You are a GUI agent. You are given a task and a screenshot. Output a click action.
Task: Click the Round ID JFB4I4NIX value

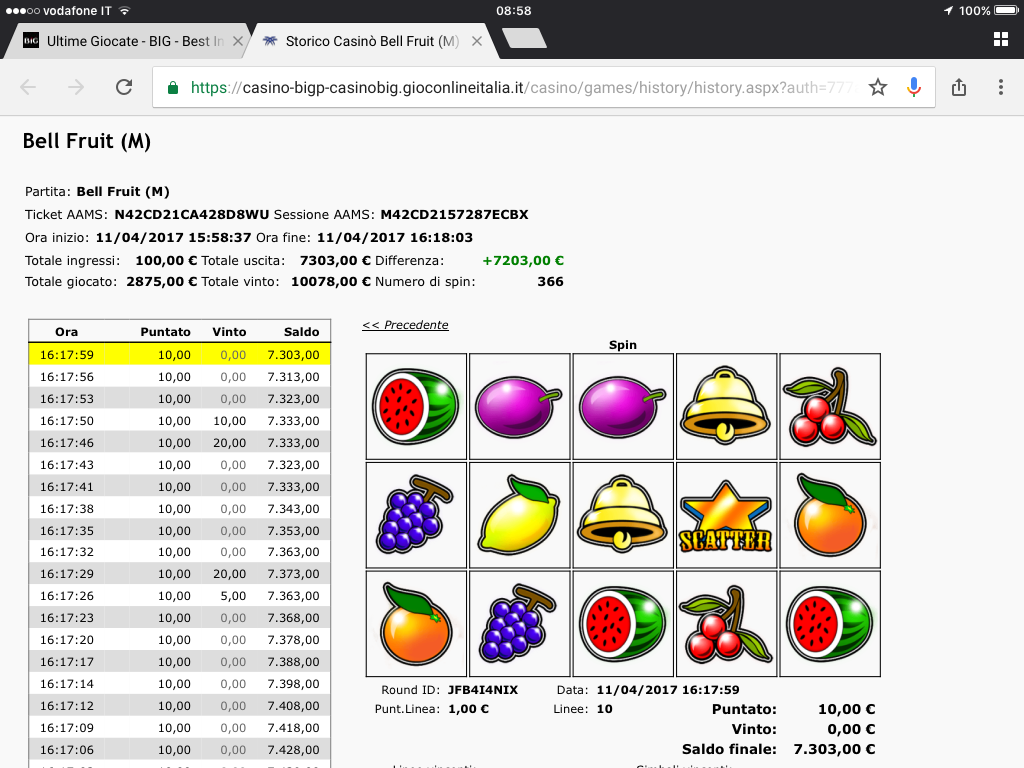tap(483, 690)
